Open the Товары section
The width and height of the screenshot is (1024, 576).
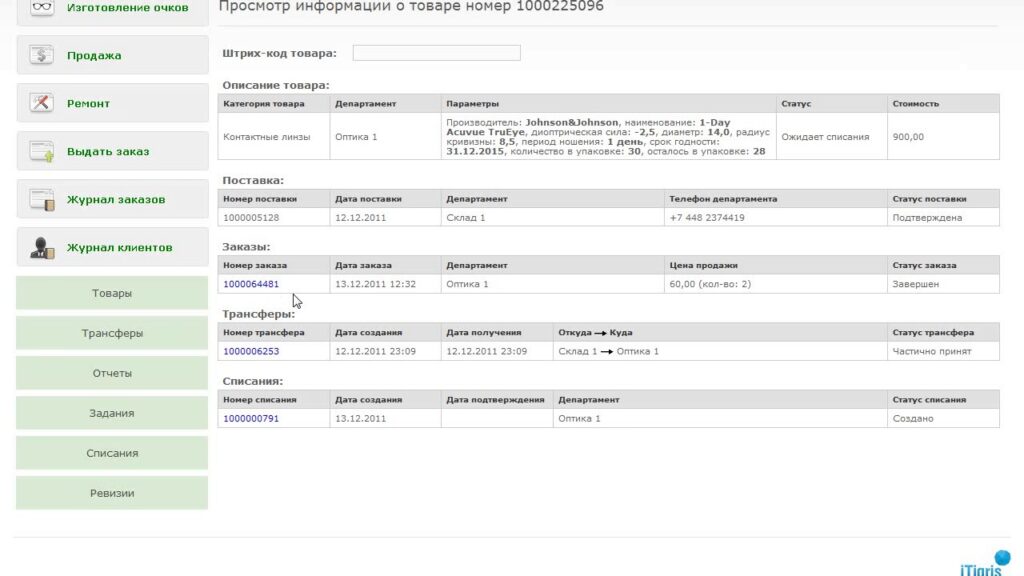click(x=112, y=294)
